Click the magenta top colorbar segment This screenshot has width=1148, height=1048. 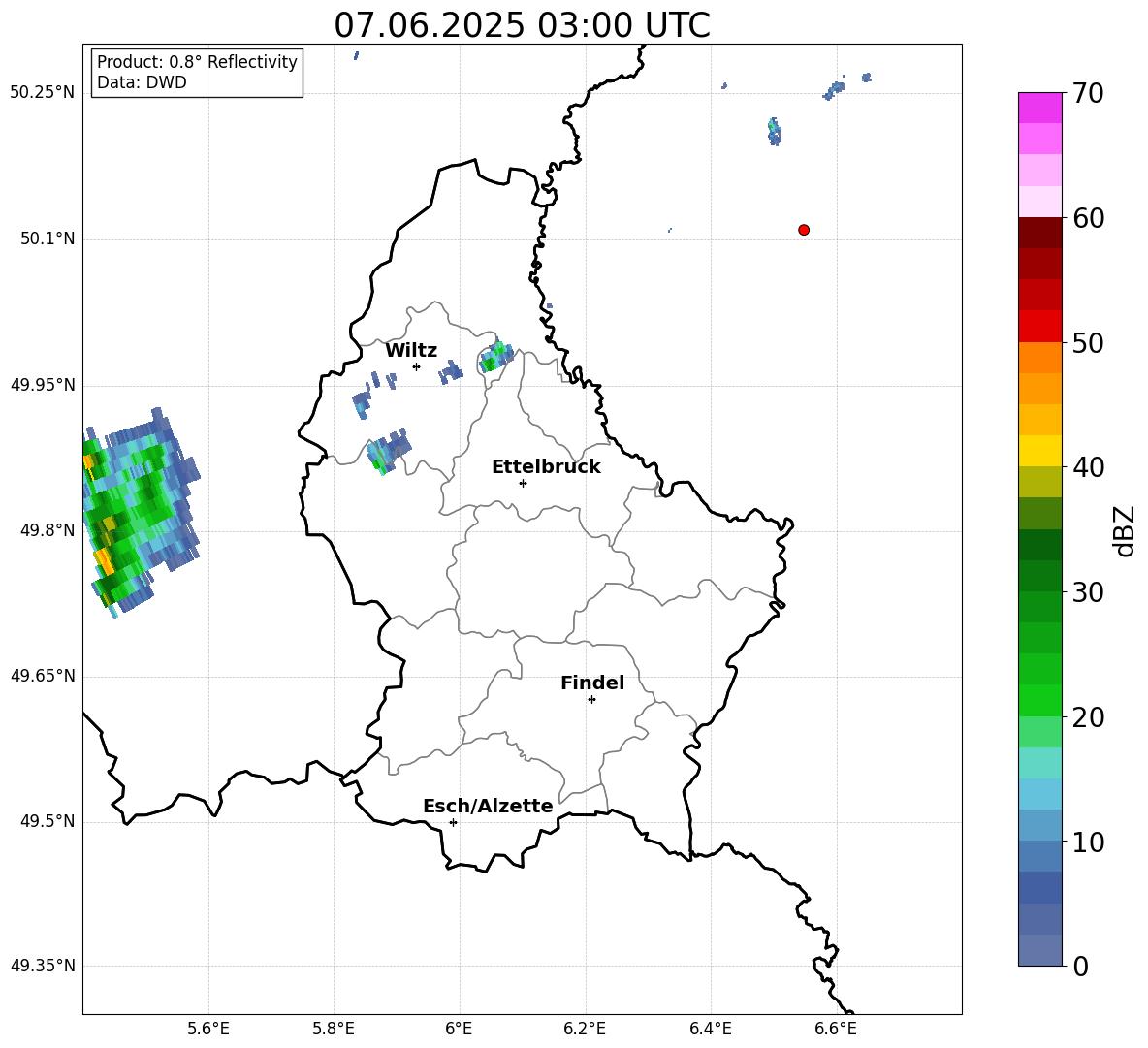pyautogui.click(x=1040, y=108)
